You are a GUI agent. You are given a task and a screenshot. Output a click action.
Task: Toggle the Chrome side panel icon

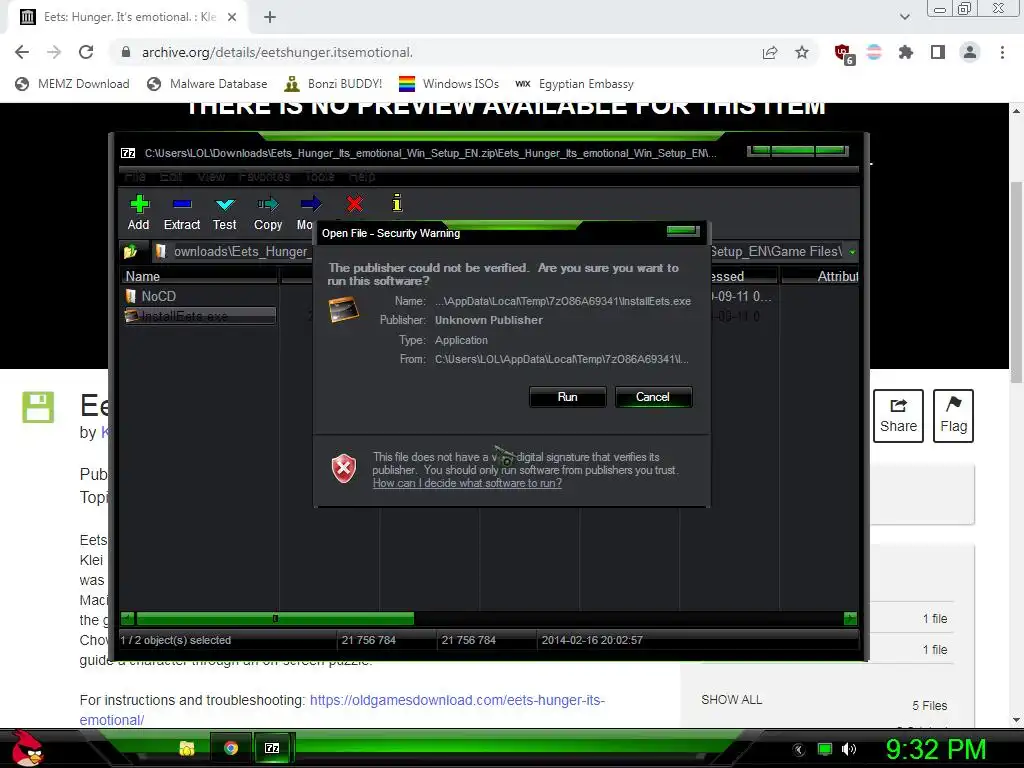[938, 52]
